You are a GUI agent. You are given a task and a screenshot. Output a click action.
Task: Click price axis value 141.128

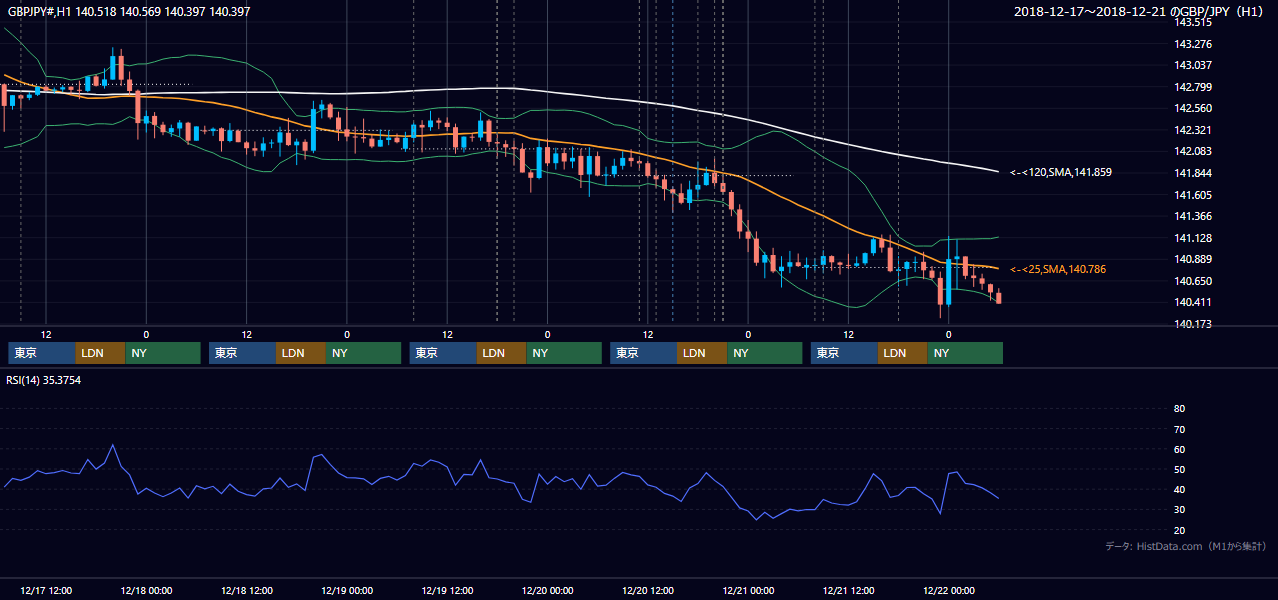(1193, 238)
